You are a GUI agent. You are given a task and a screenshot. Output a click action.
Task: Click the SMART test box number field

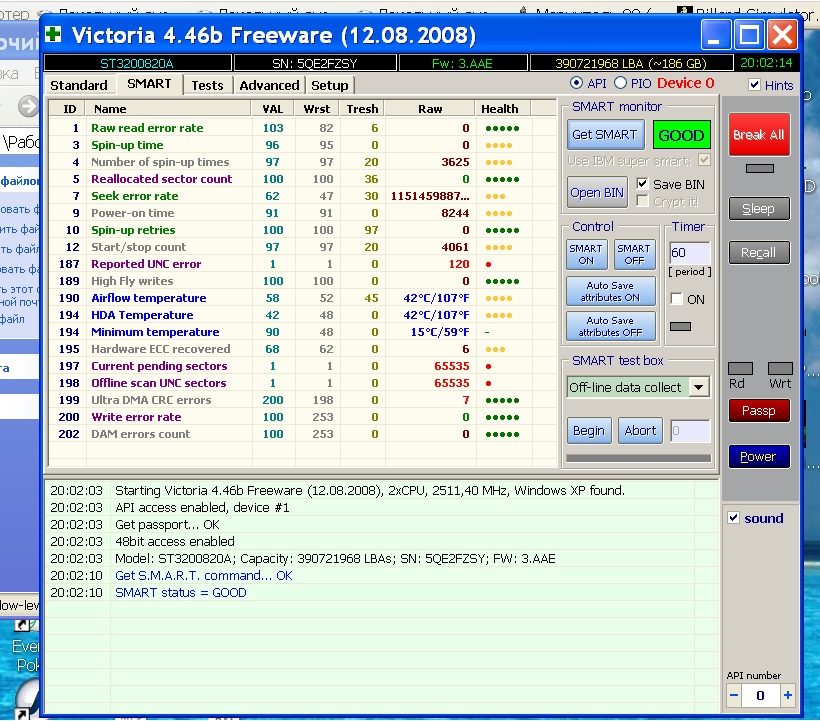(690, 431)
